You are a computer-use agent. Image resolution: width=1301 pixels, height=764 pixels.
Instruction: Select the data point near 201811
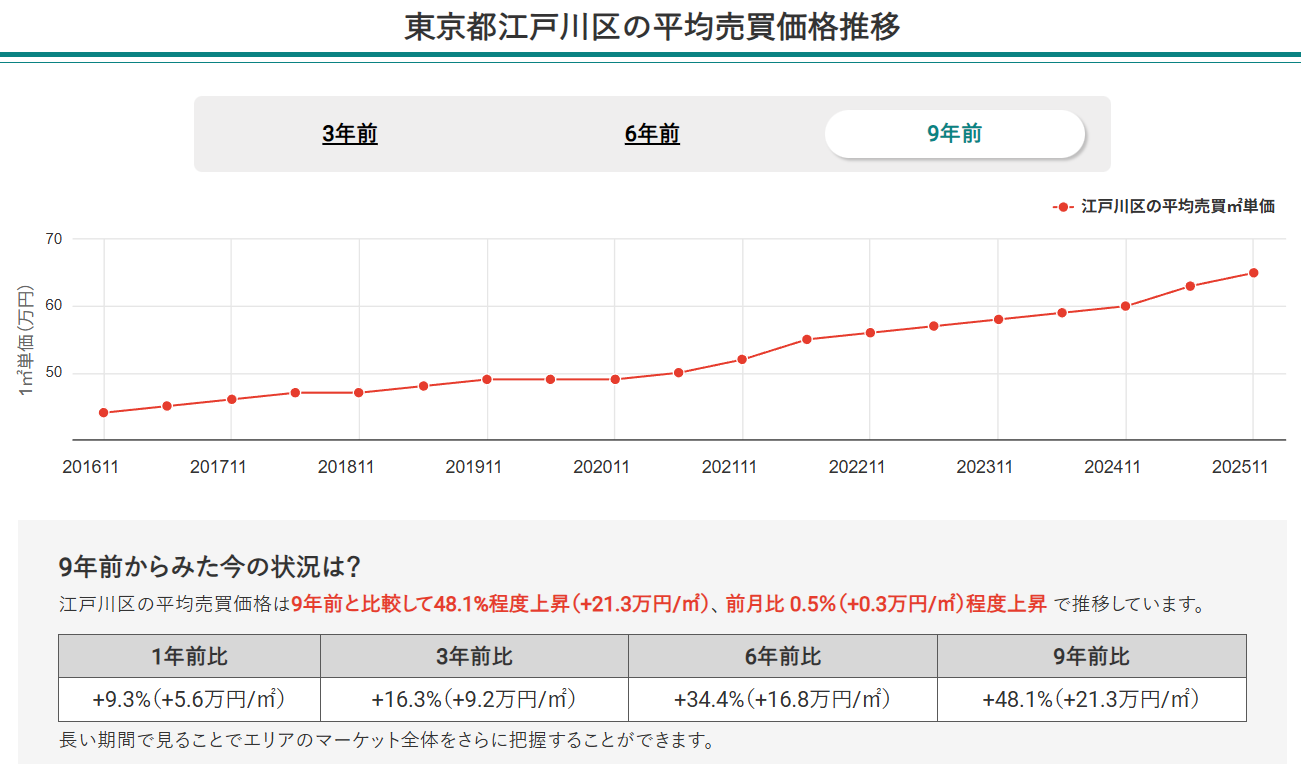tap(359, 393)
